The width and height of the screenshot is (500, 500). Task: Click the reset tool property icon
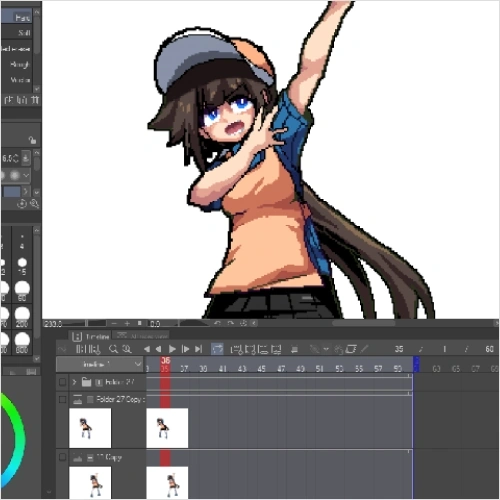22,204
